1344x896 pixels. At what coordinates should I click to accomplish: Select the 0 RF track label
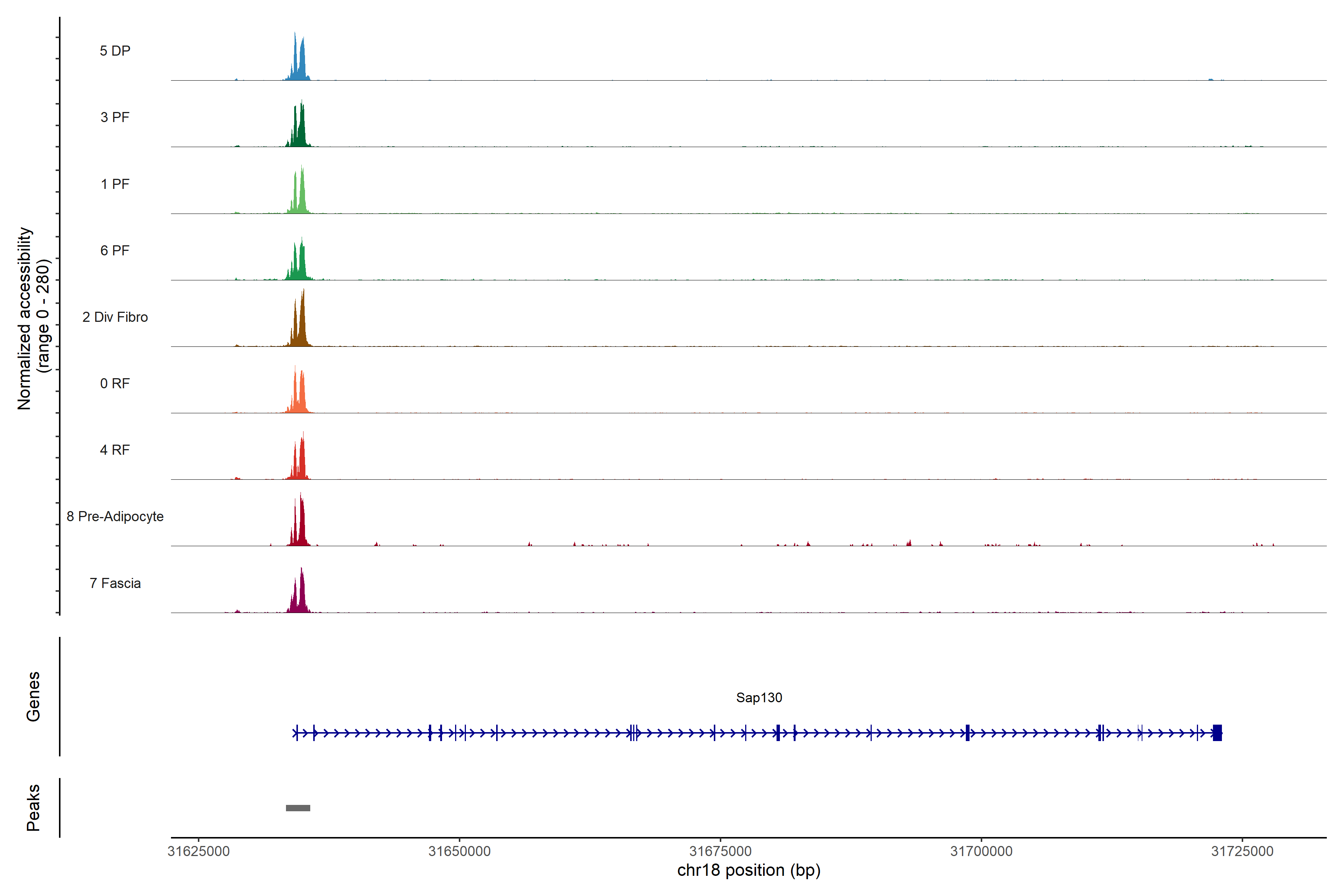[115, 383]
